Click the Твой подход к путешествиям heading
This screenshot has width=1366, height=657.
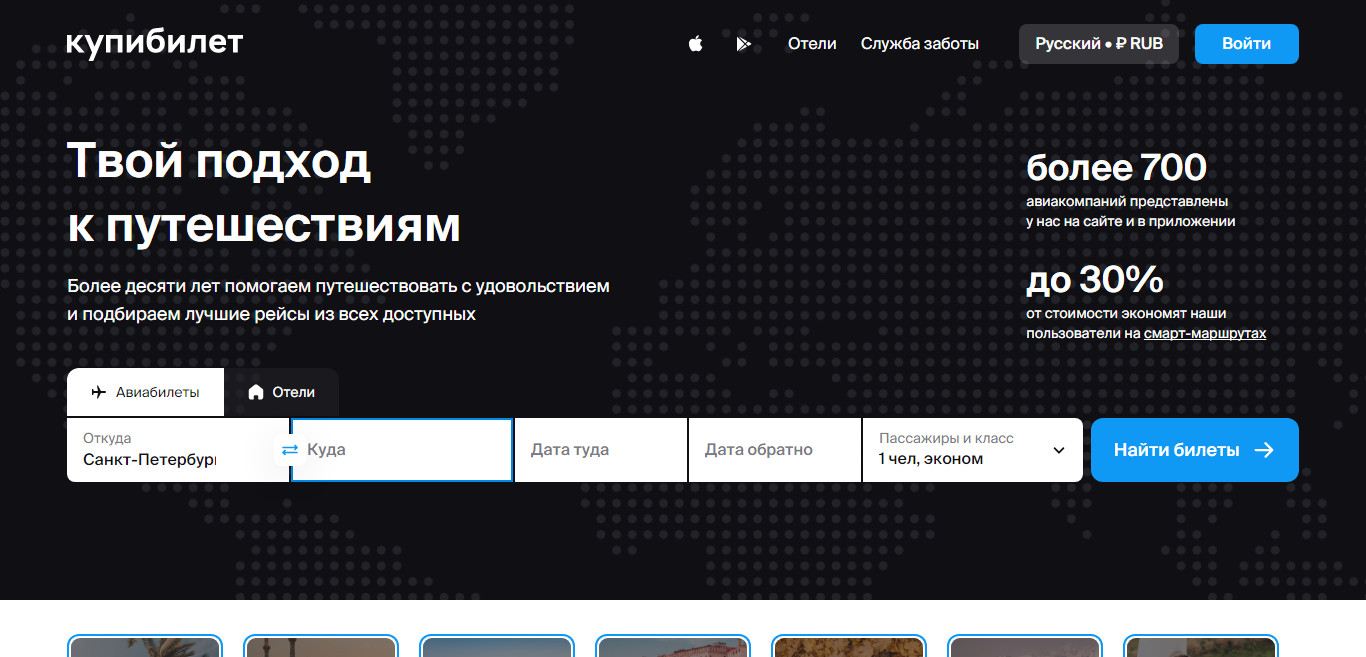264,193
